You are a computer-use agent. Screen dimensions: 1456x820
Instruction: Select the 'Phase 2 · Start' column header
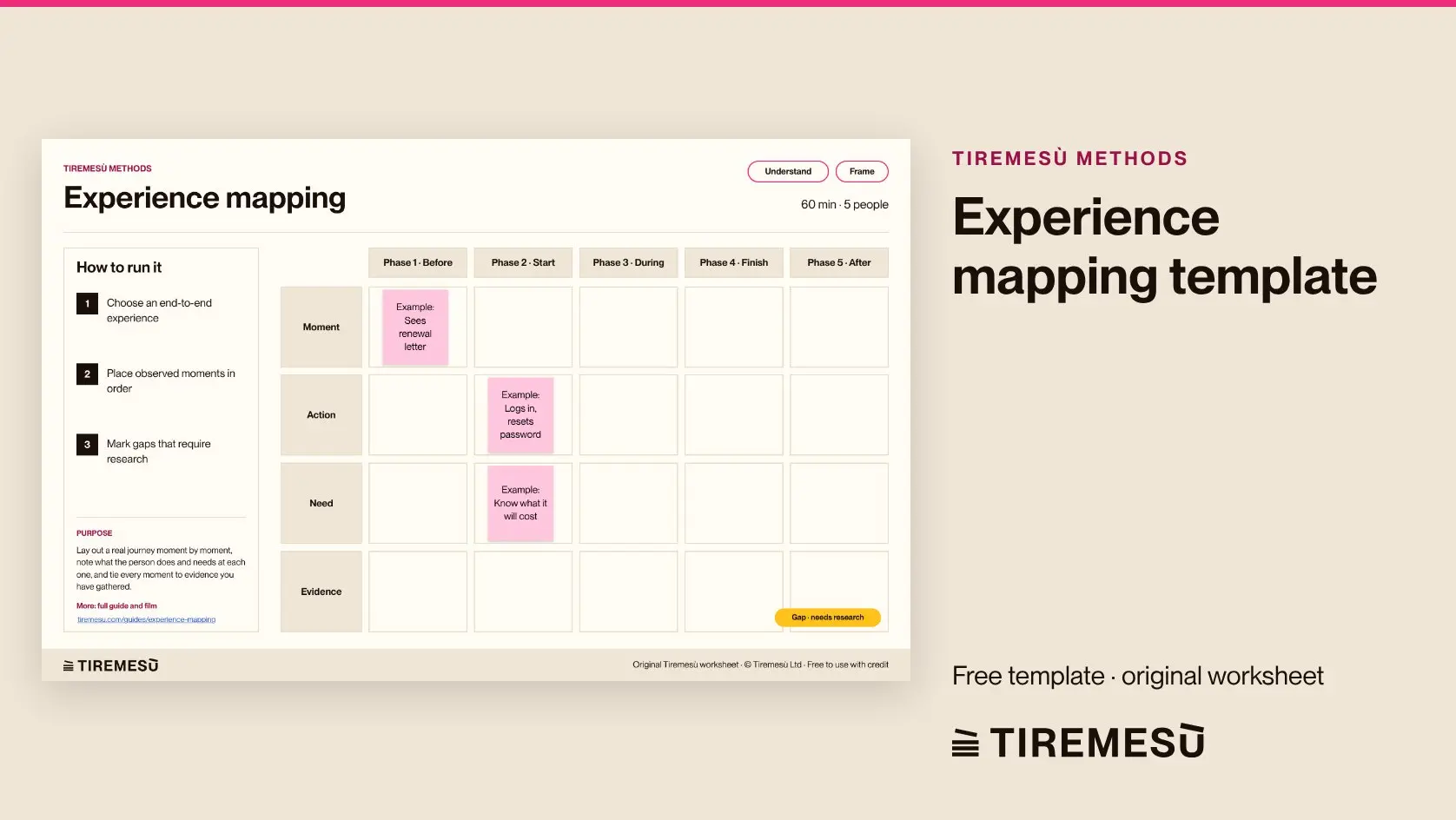[523, 262]
